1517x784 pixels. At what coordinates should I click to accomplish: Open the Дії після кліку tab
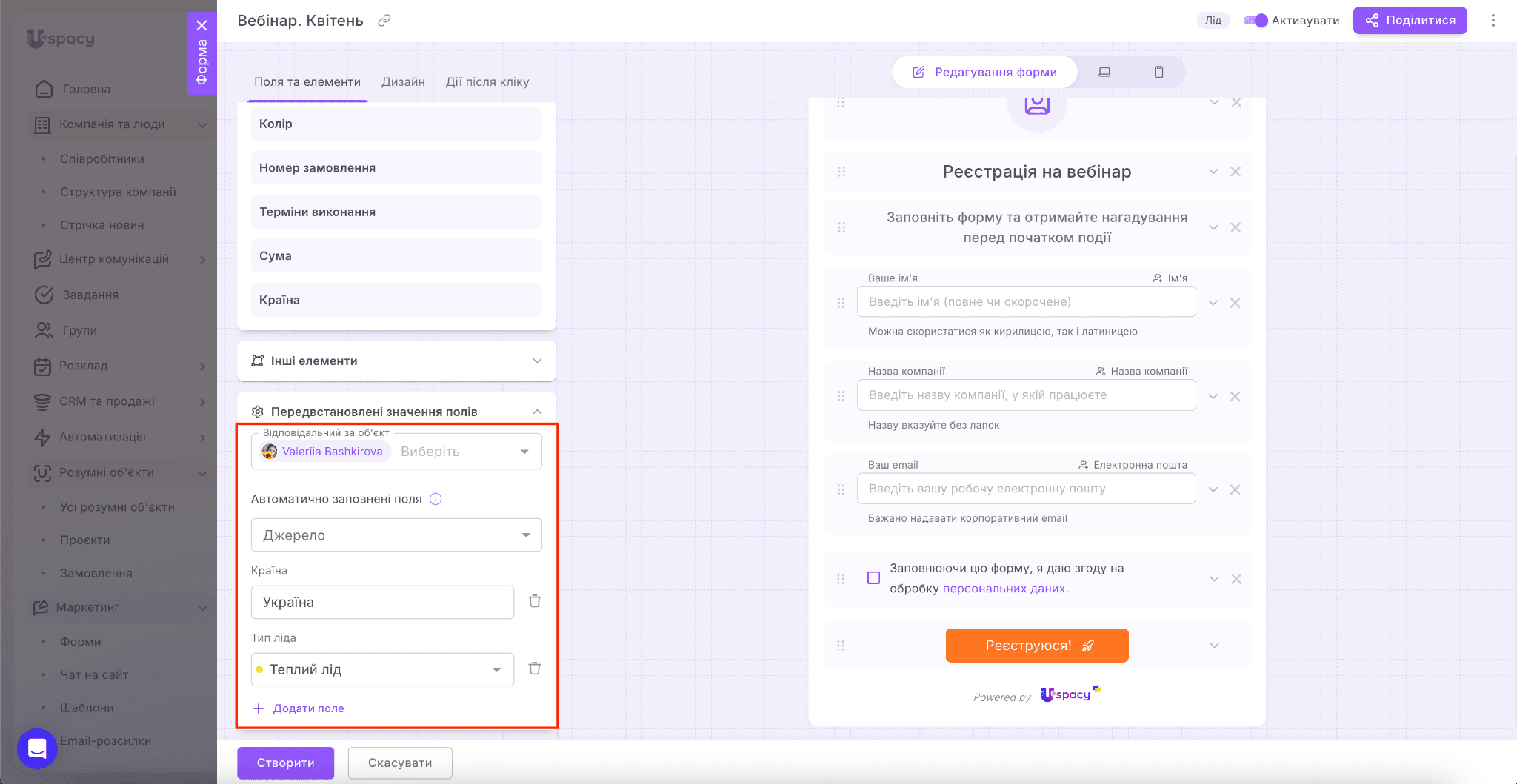pyautogui.click(x=487, y=82)
